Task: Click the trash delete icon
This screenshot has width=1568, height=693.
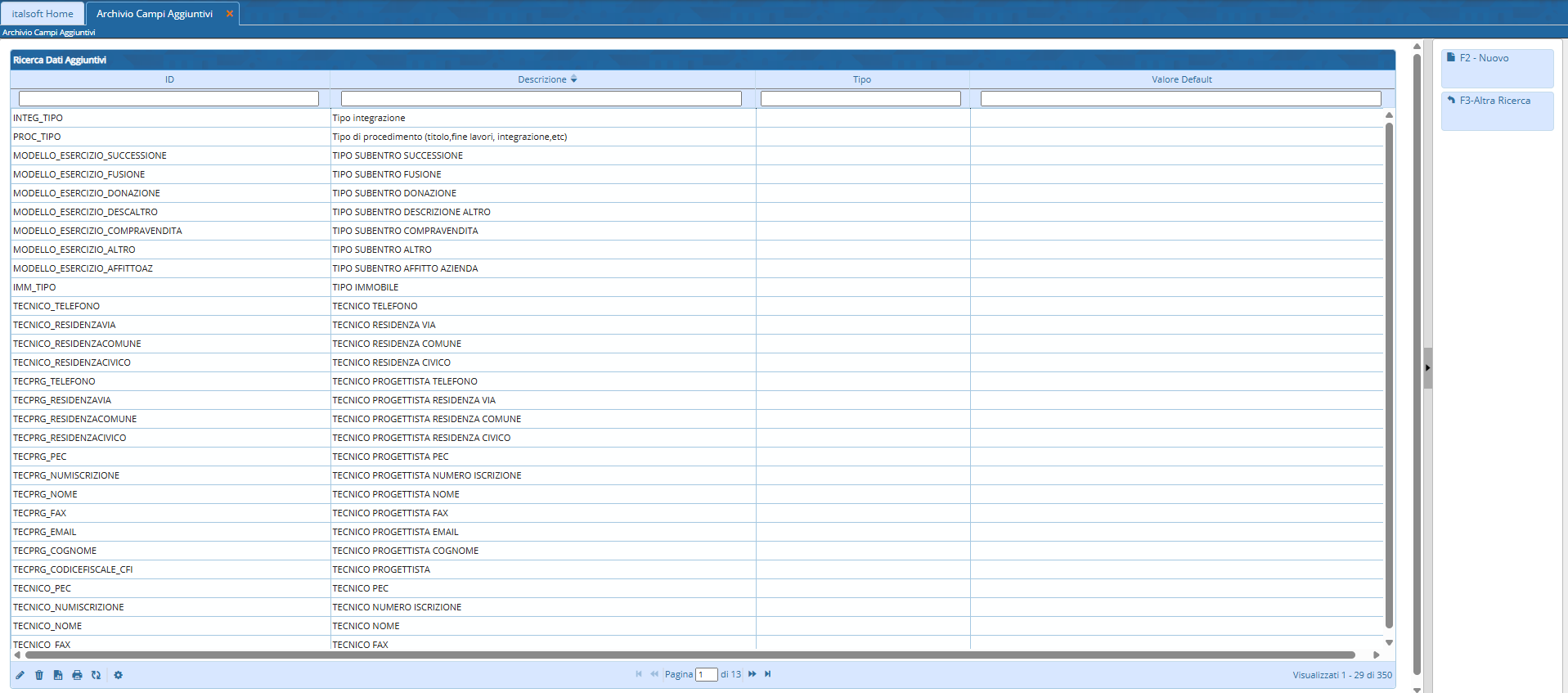Action: [39, 675]
